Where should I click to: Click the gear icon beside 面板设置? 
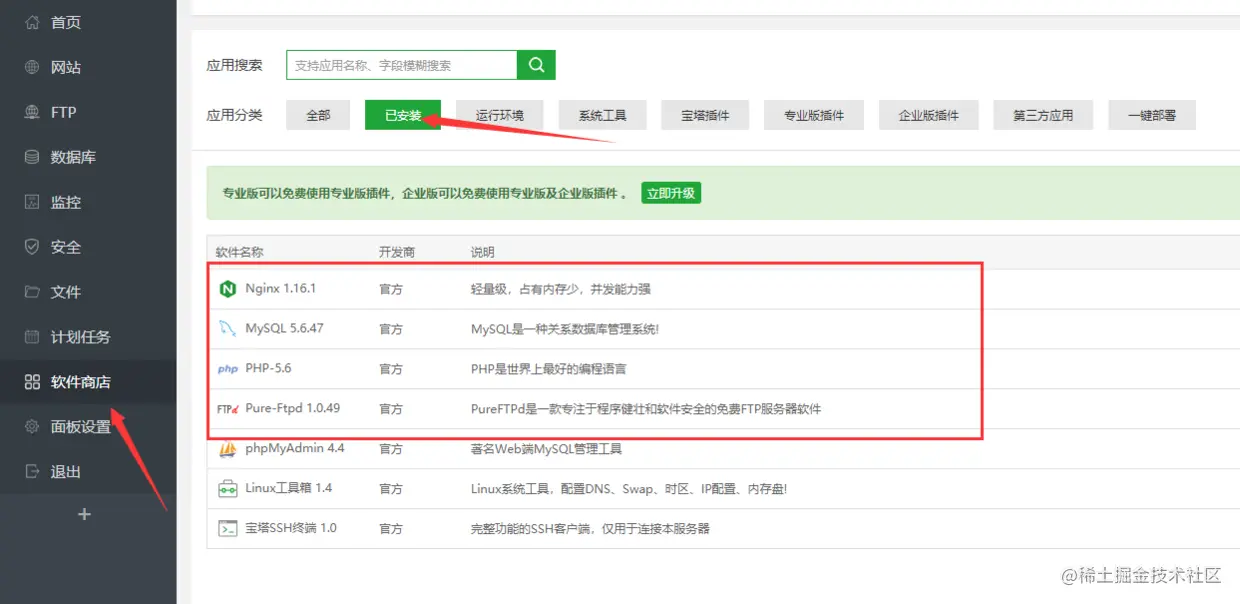click(32, 427)
